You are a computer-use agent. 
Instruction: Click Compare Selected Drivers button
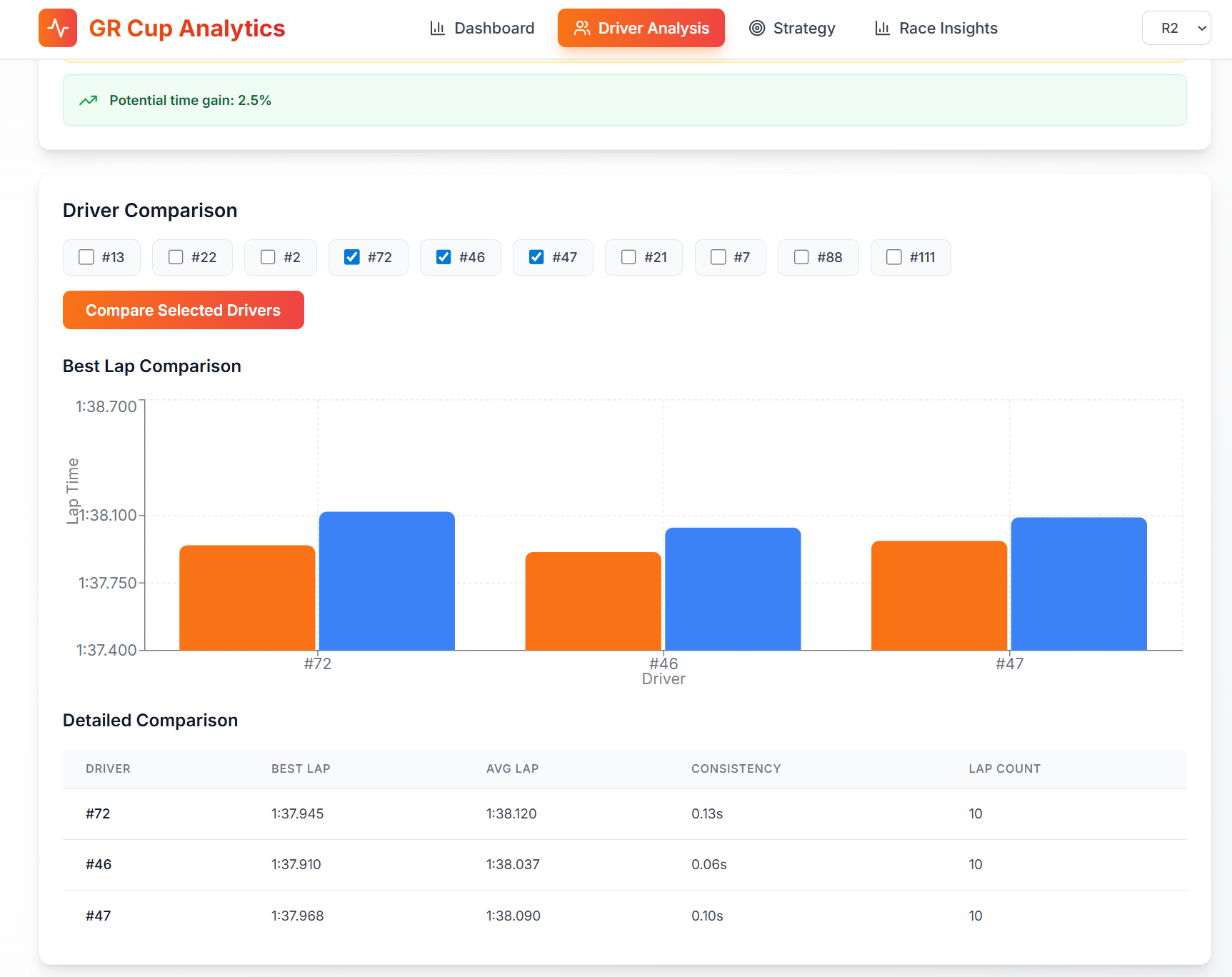[x=184, y=310]
